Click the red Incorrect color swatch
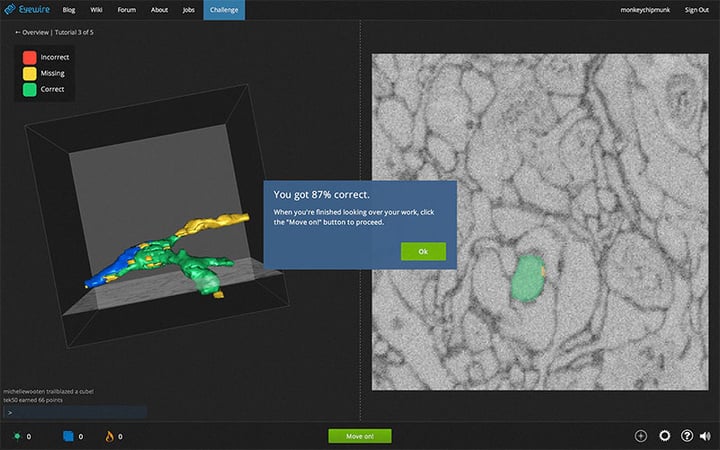This screenshot has width=720, height=450. tap(29, 57)
